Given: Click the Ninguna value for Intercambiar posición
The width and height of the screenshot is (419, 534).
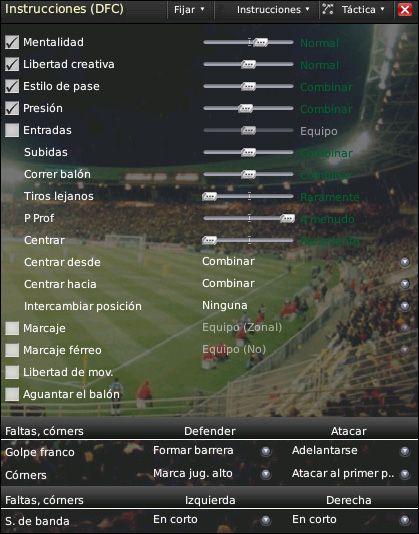Looking at the screenshot, I should (225, 305).
